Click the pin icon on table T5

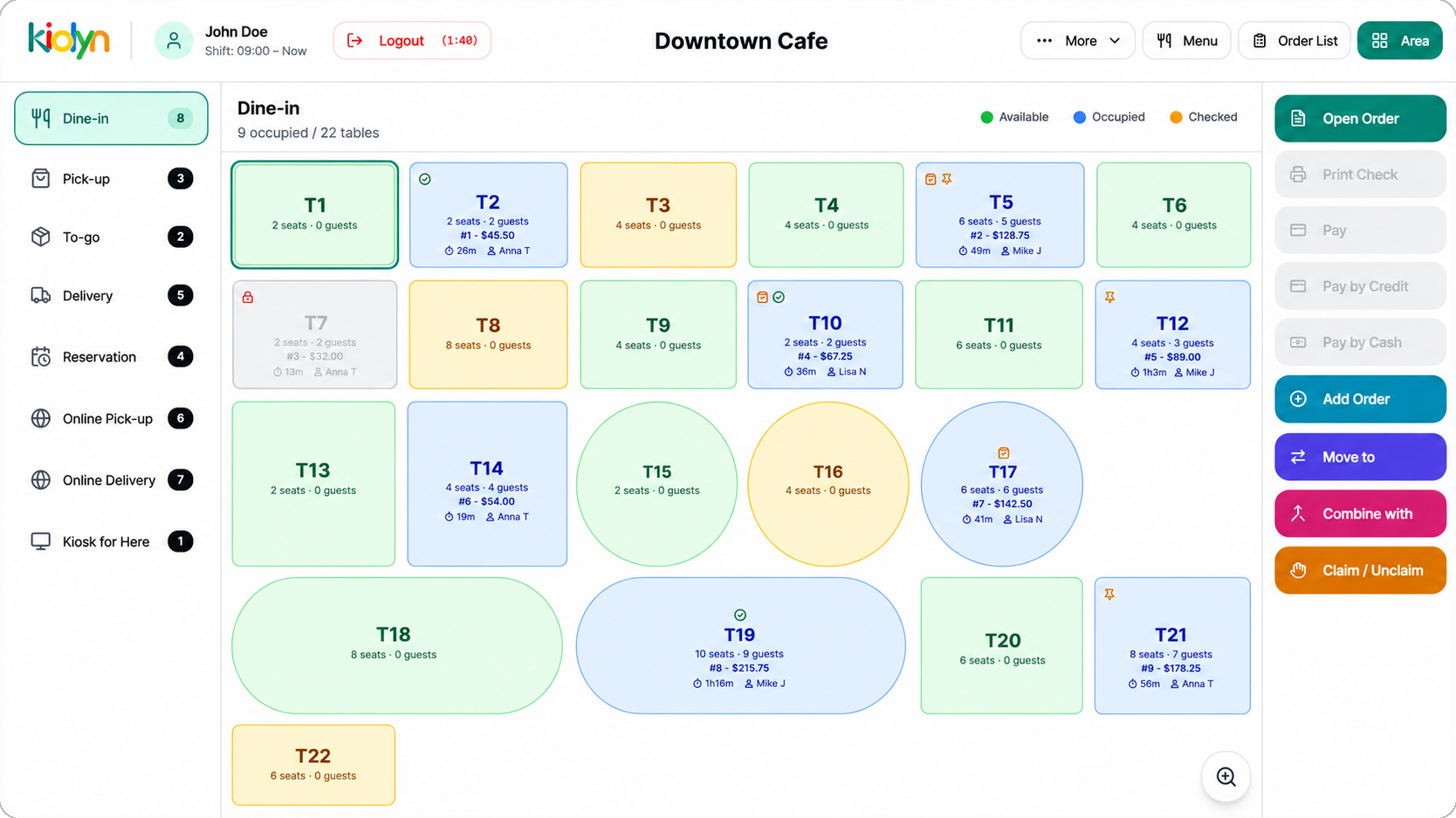(x=947, y=179)
